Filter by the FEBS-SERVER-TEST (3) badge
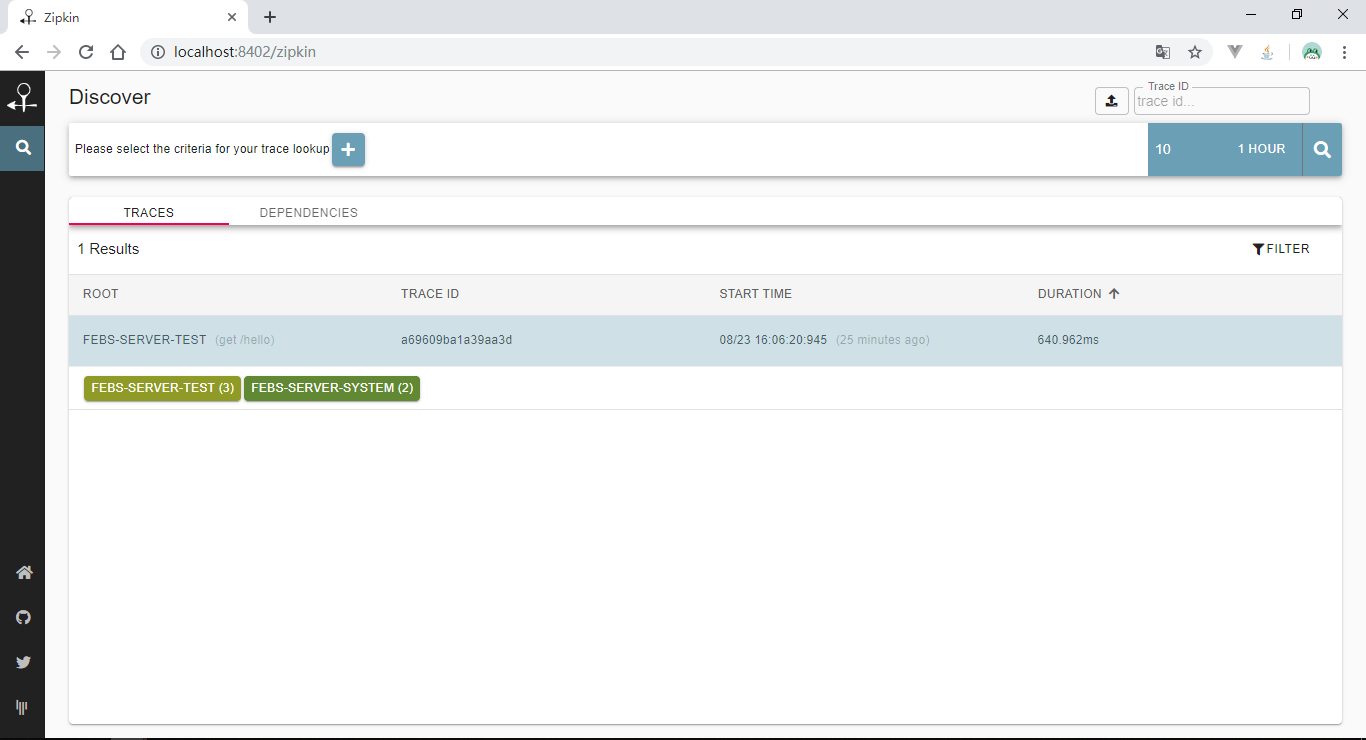 tap(163, 388)
